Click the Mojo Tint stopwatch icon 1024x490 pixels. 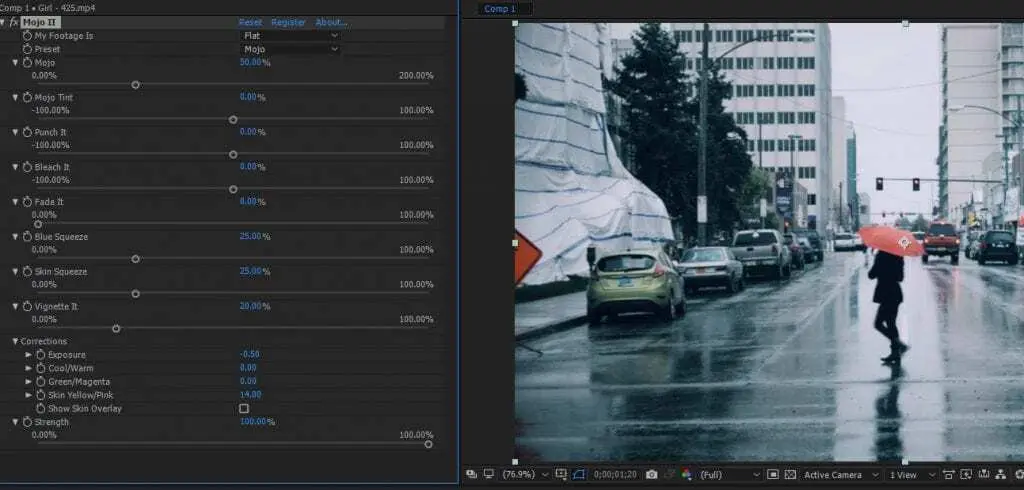click(x=27, y=98)
